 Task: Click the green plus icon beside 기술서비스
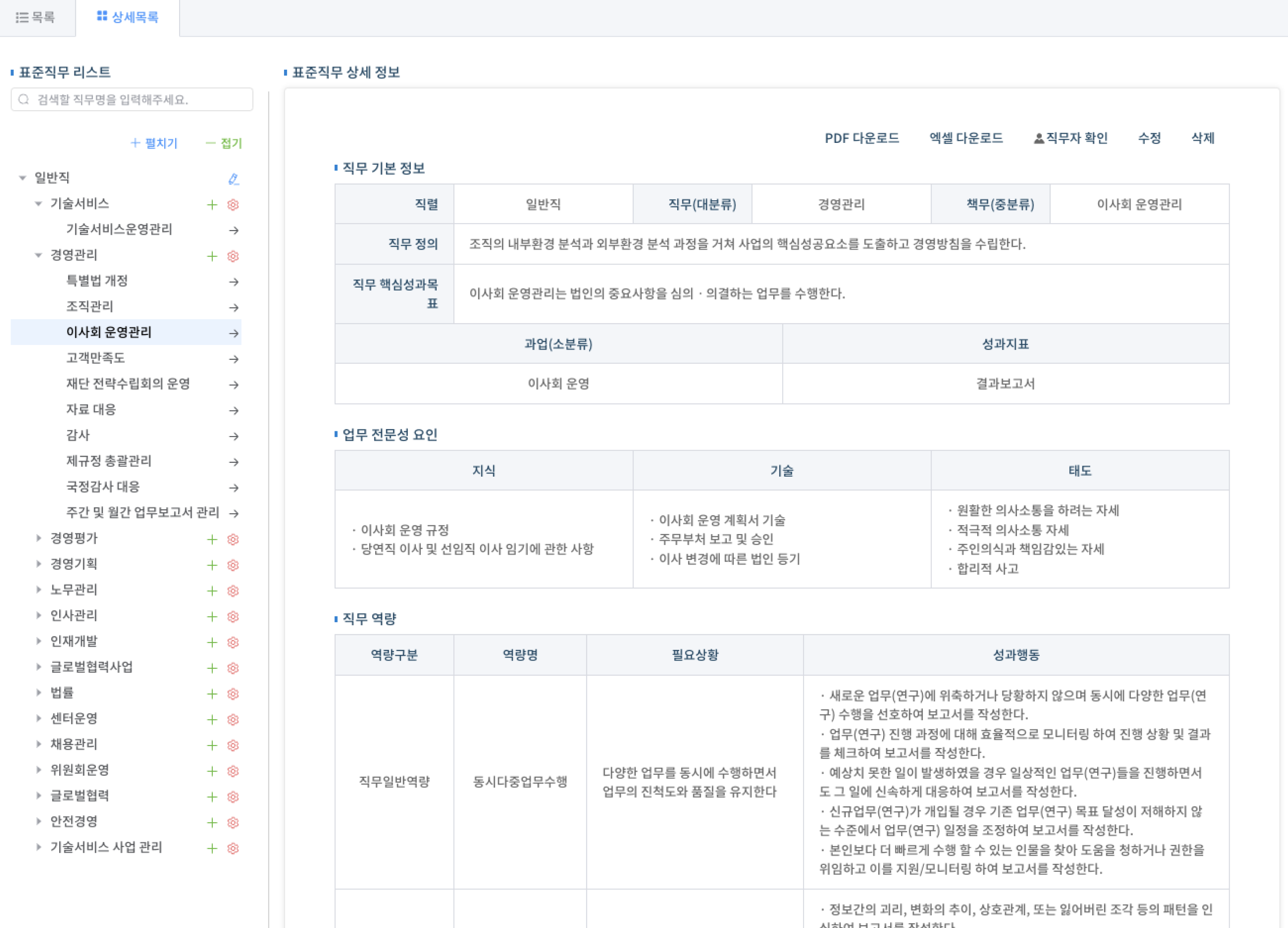212,204
